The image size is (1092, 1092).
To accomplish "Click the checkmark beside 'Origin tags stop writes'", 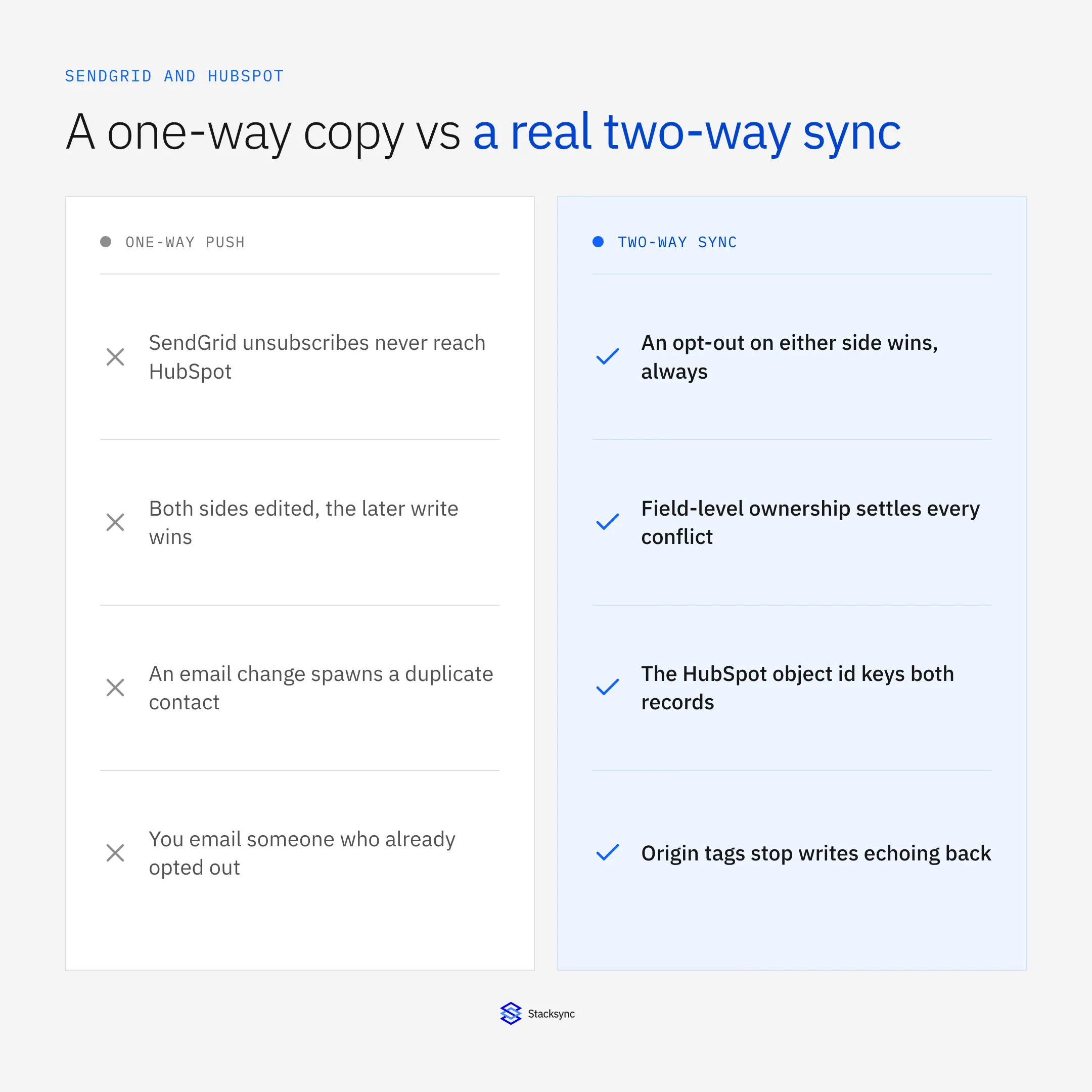I will pyautogui.click(x=608, y=853).
